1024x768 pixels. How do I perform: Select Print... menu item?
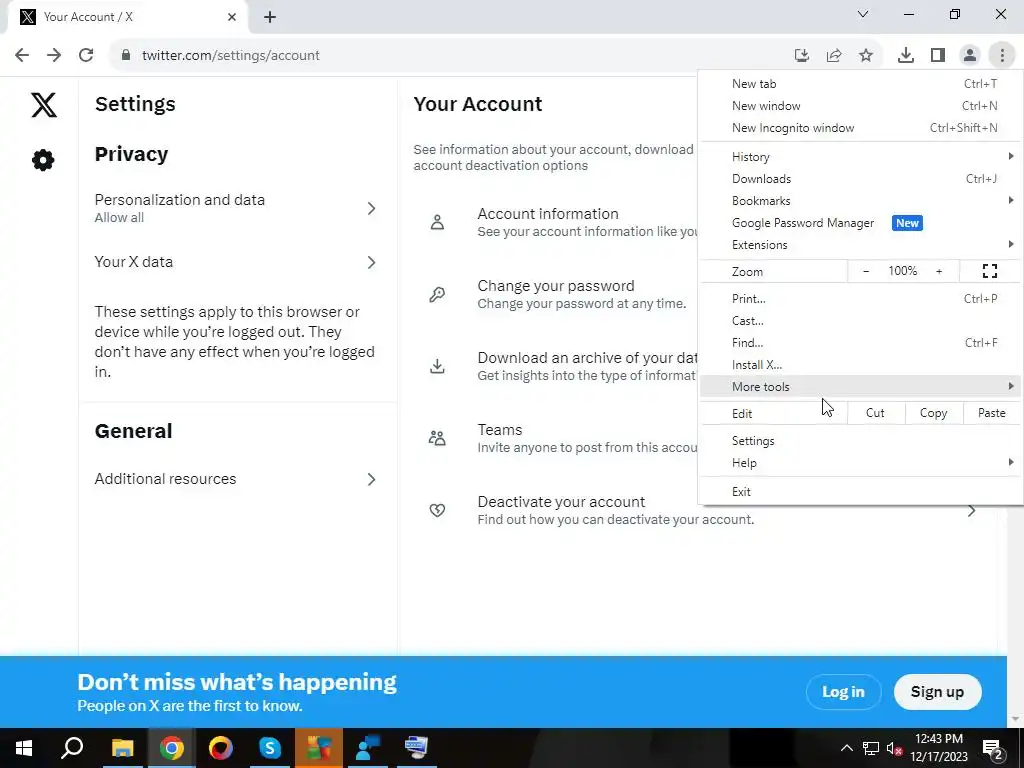pos(859,298)
